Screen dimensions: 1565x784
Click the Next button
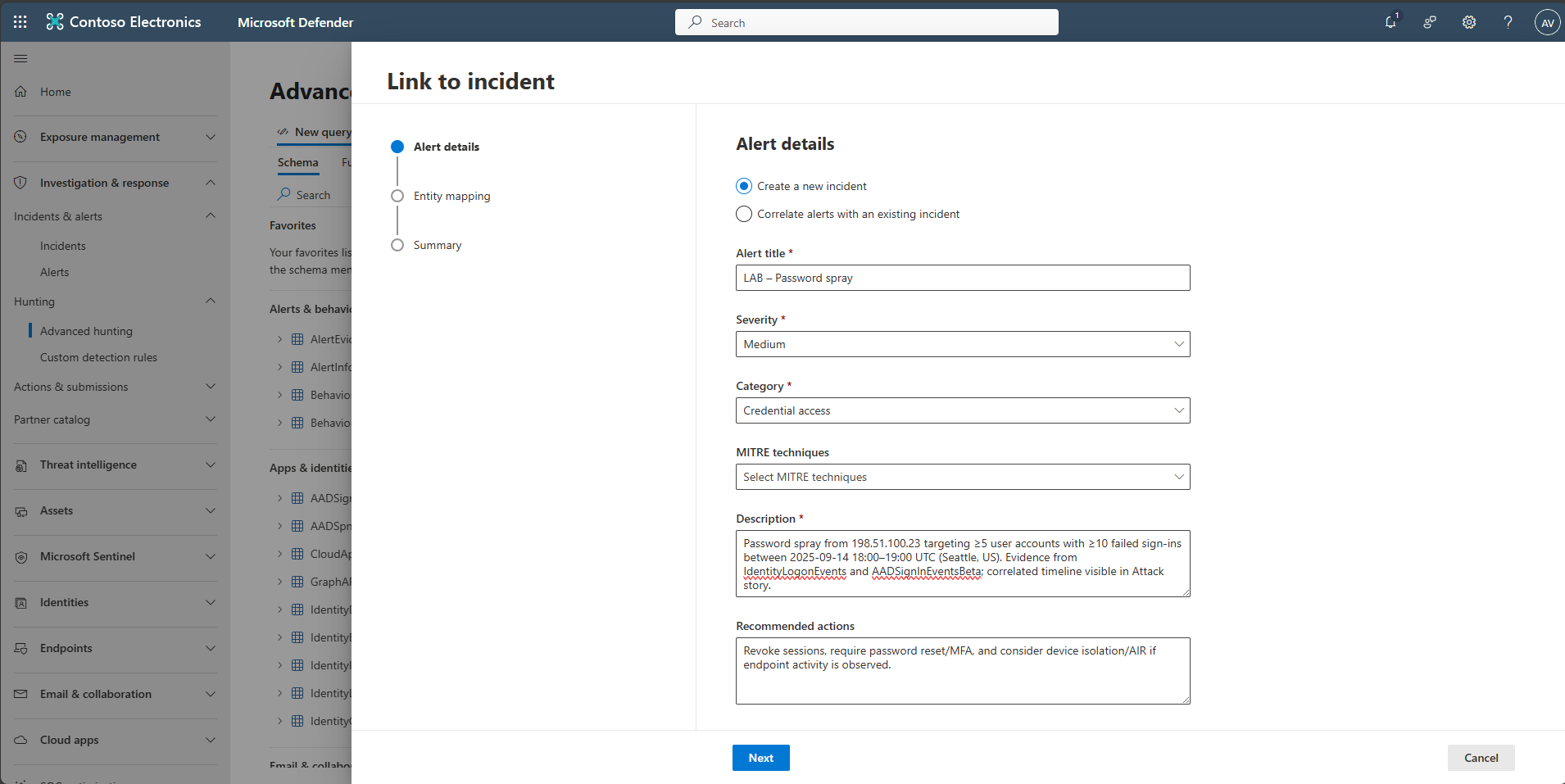[x=760, y=758]
